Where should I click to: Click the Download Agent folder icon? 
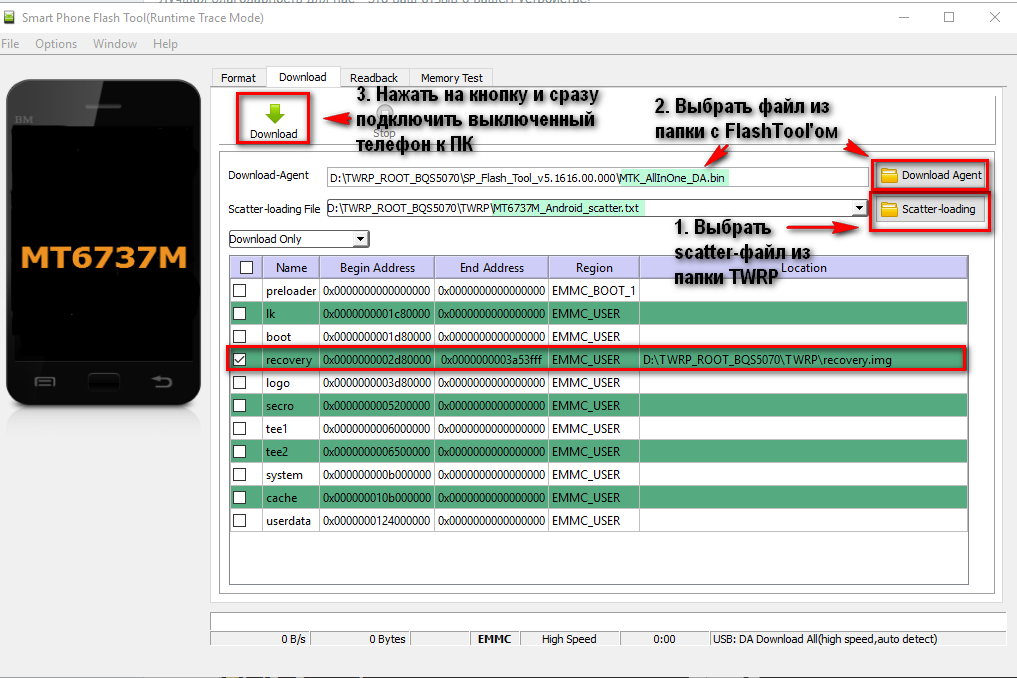889,176
